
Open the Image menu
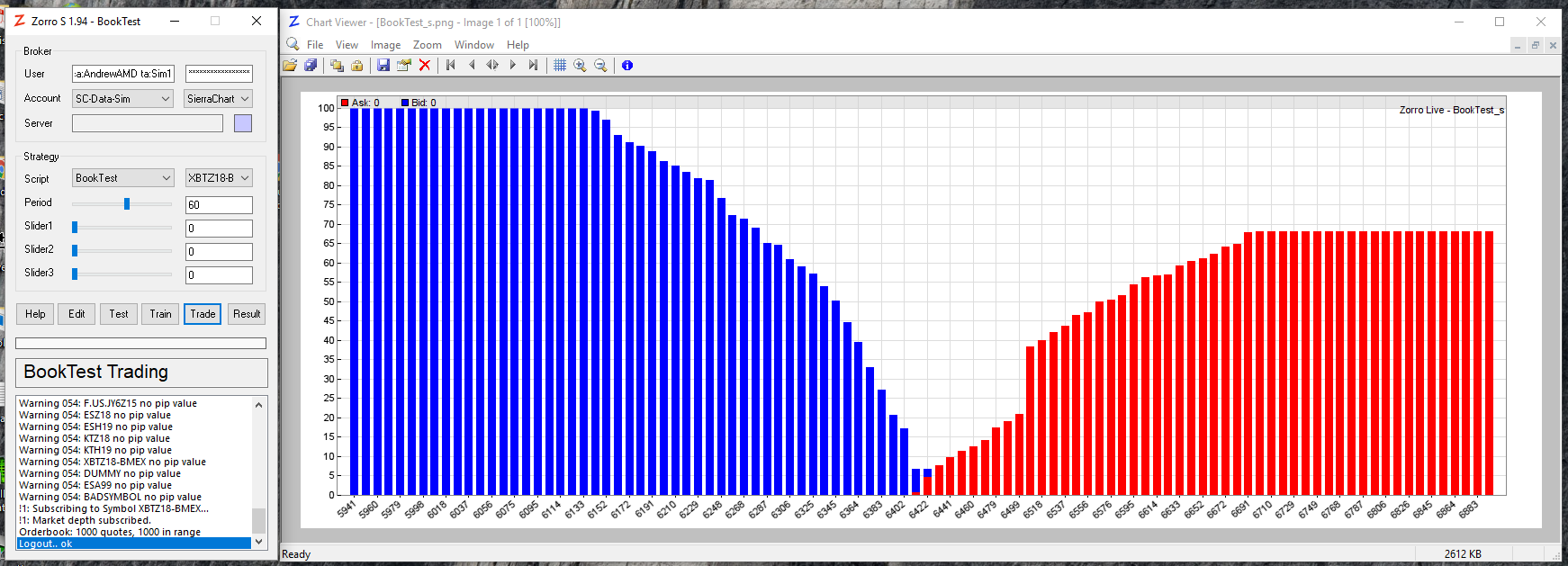[x=385, y=45]
